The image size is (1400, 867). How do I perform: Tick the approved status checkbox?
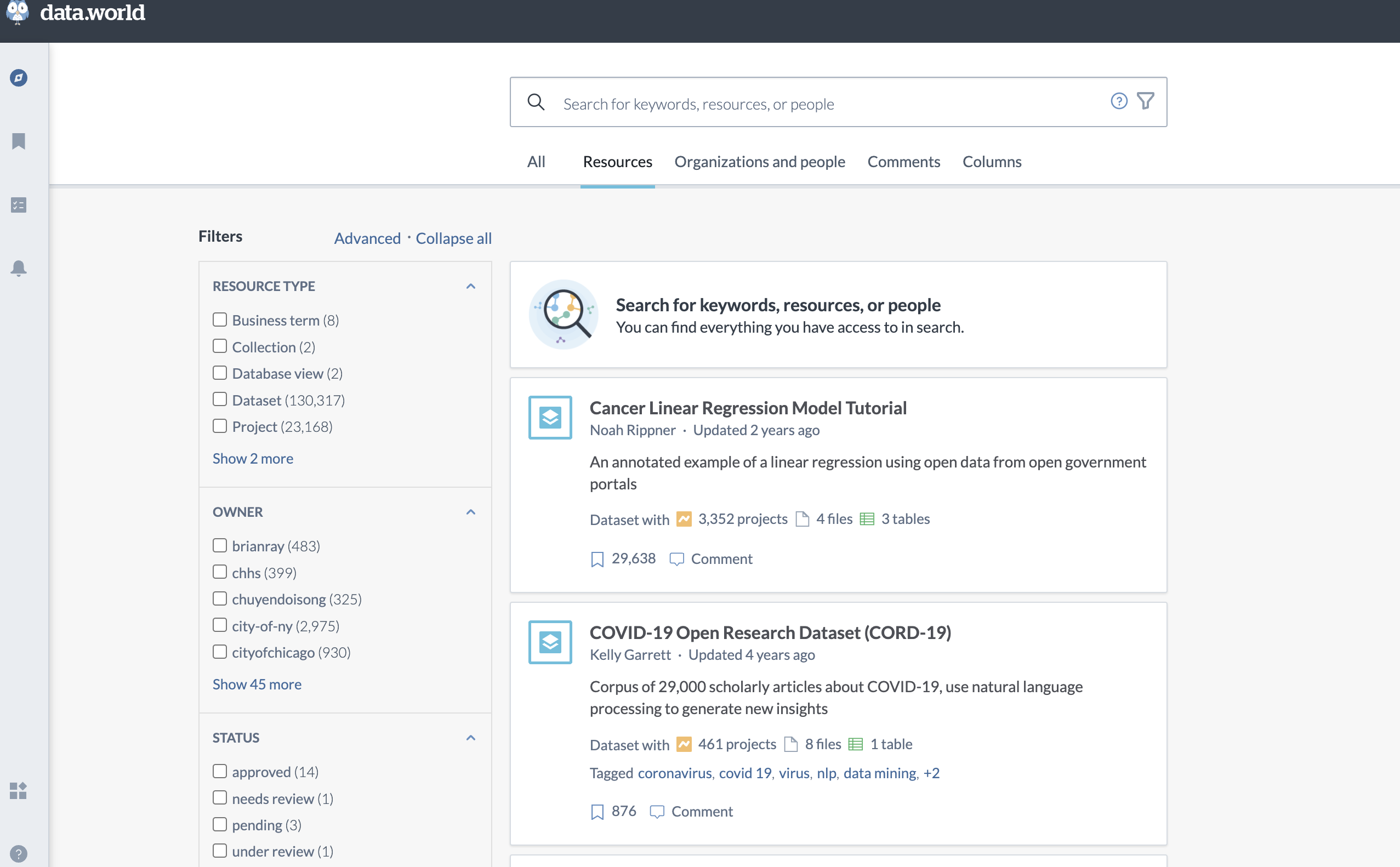(x=220, y=771)
